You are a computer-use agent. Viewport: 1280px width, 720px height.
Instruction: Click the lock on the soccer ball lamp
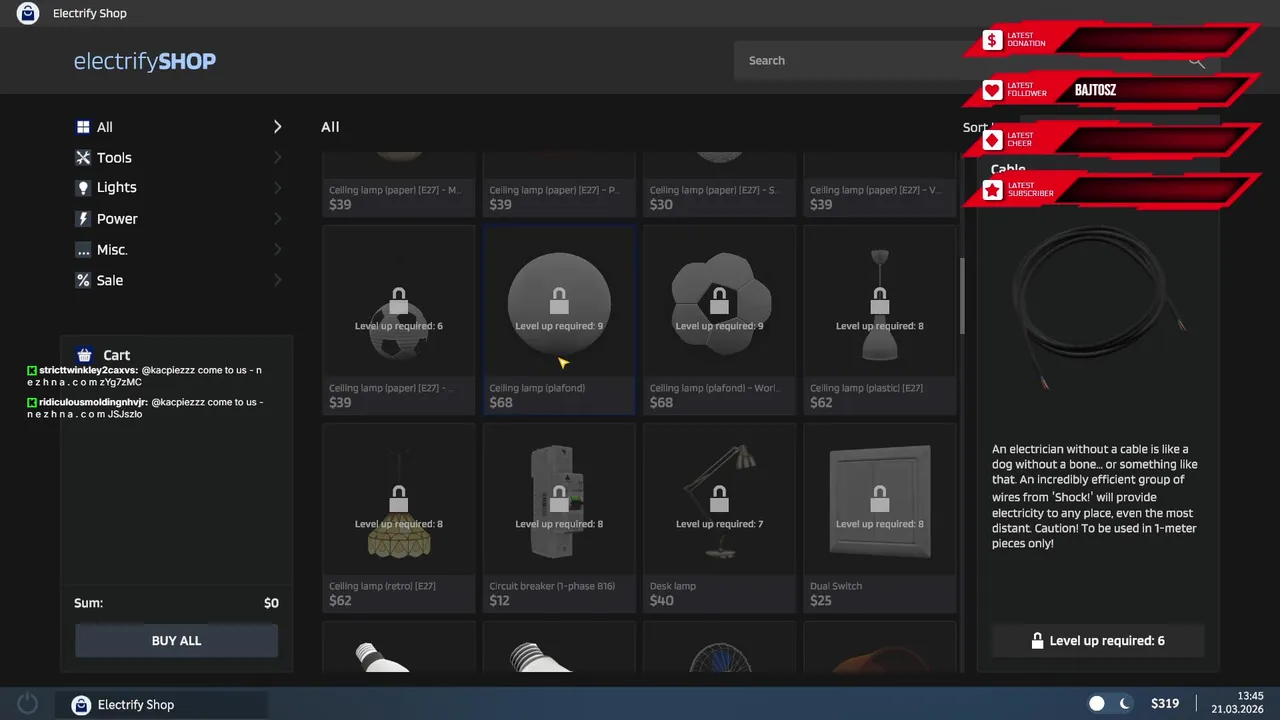[x=399, y=301]
